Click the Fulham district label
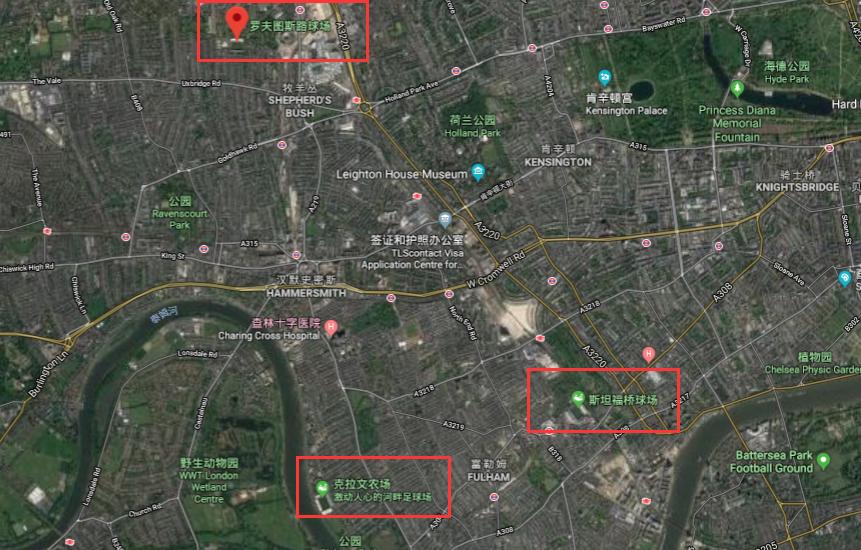This screenshot has width=861, height=550. pos(489,470)
